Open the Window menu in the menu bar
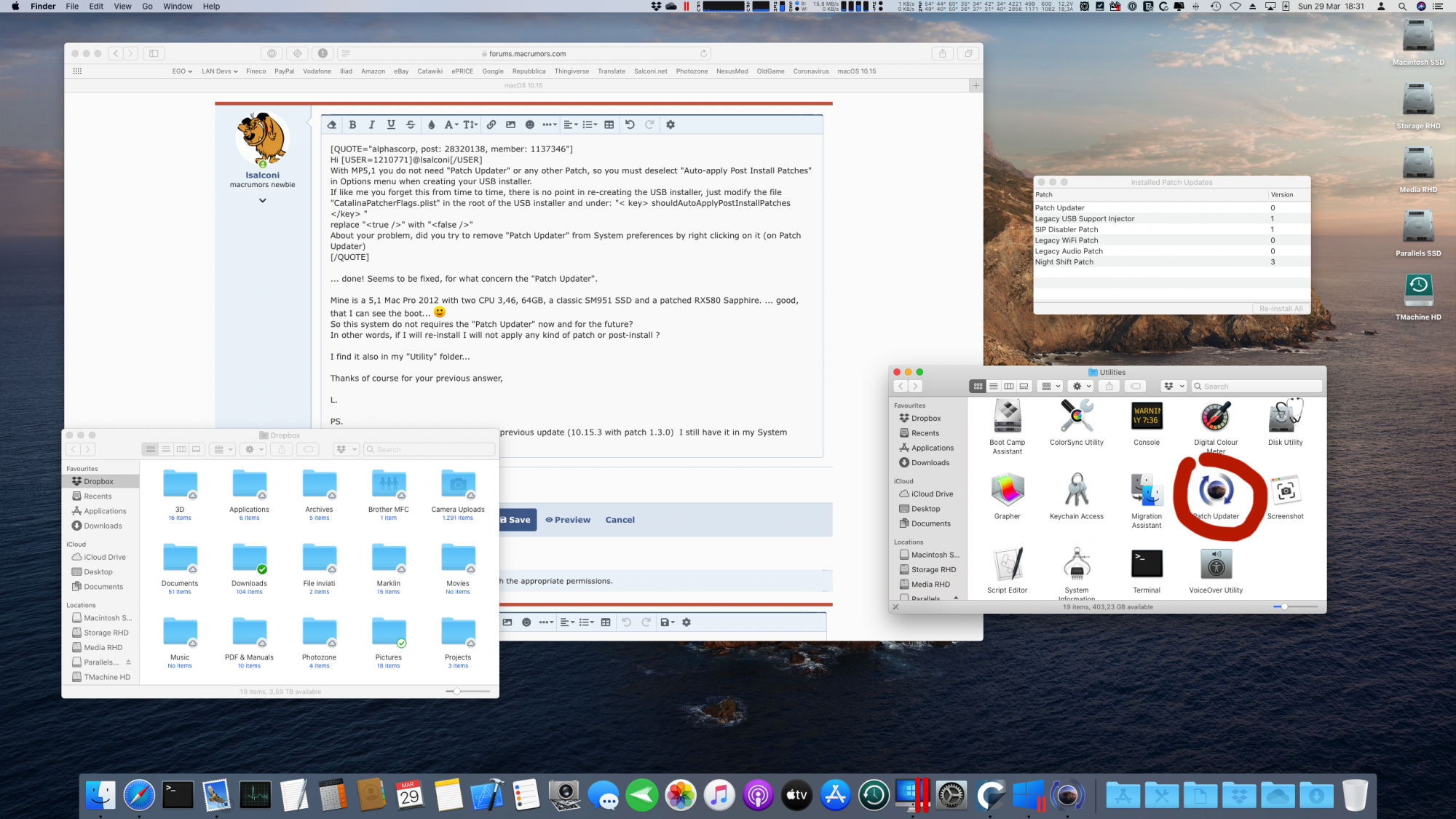The height and width of the screenshot is (819, 1456). 178,7
